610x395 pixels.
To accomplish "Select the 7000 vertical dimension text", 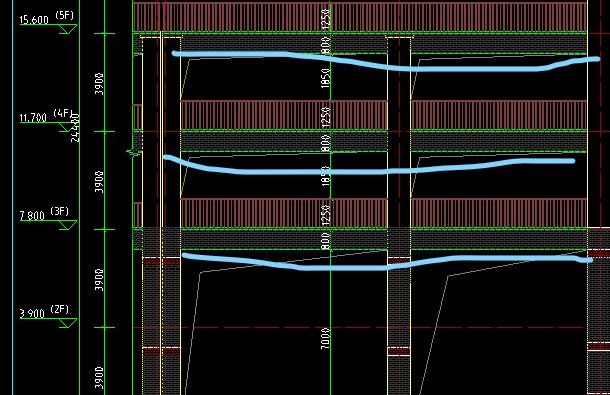I will pyautogui.click(x=326, y=338).
